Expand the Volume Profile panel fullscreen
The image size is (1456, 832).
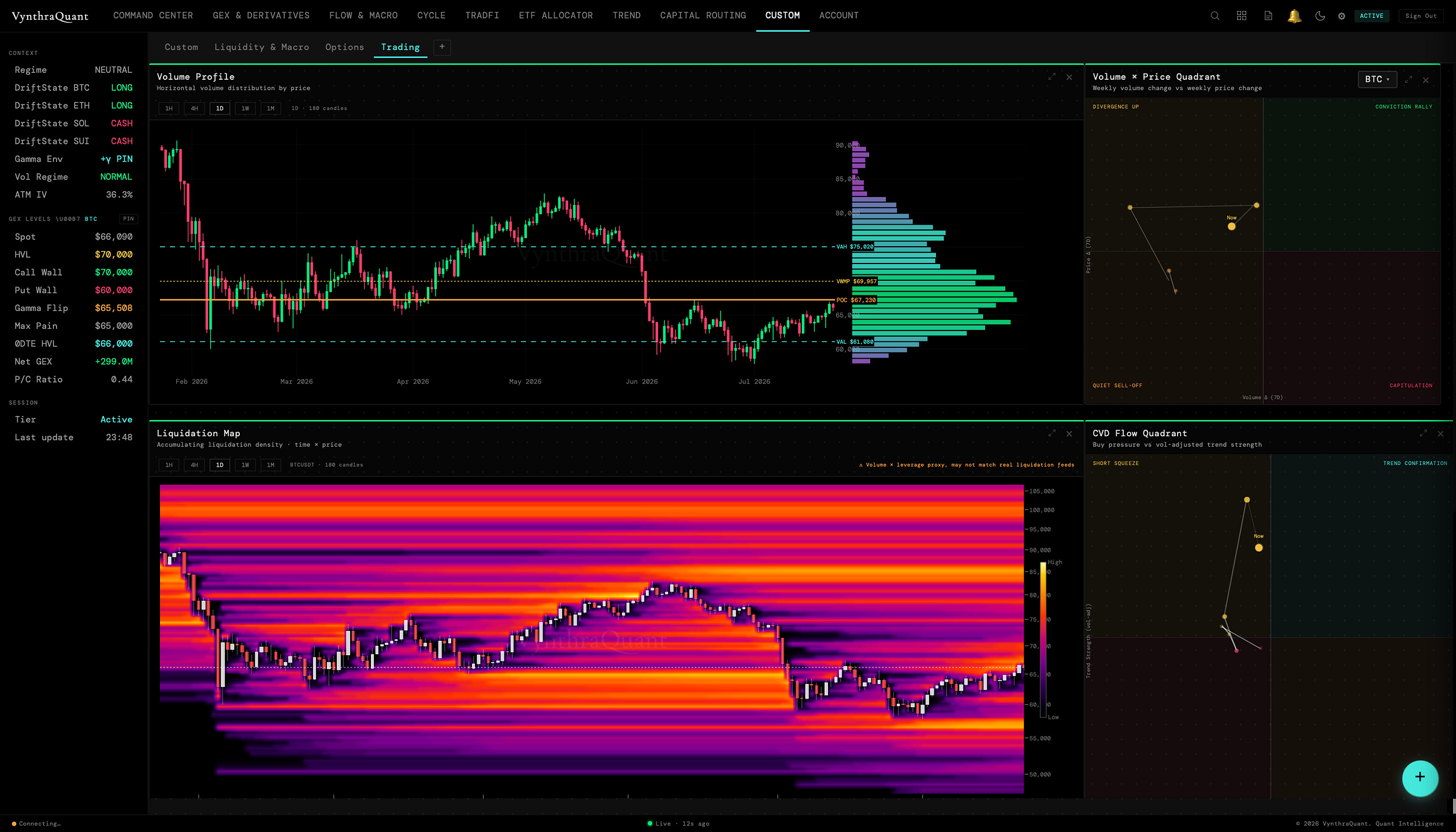click(x=1052, y=77)
